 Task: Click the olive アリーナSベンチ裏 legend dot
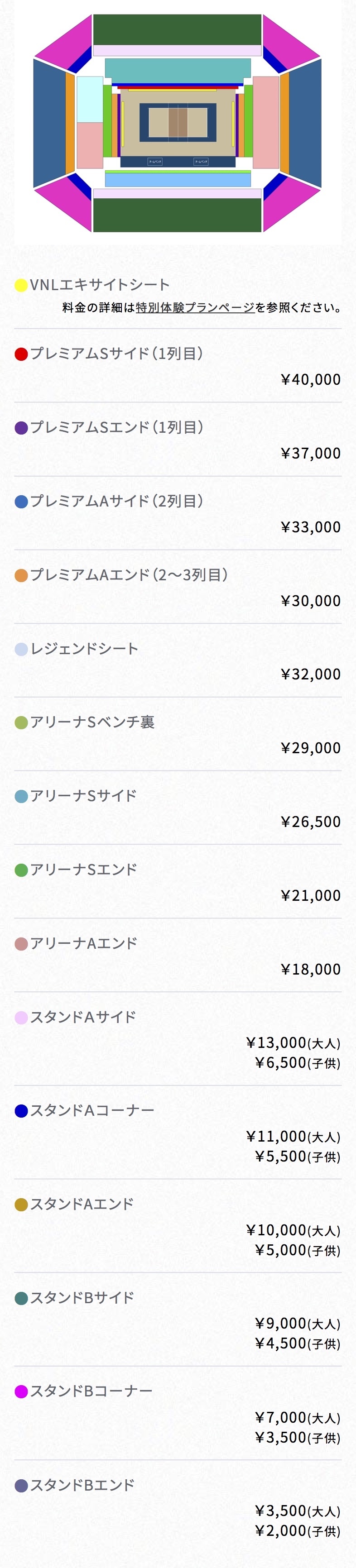[21, 722]
